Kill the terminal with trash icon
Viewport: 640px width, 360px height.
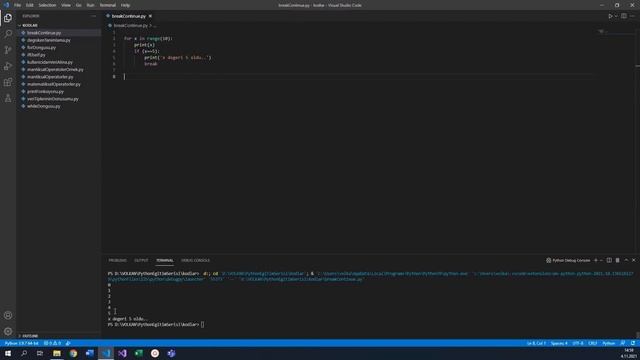tap(618, 260)
